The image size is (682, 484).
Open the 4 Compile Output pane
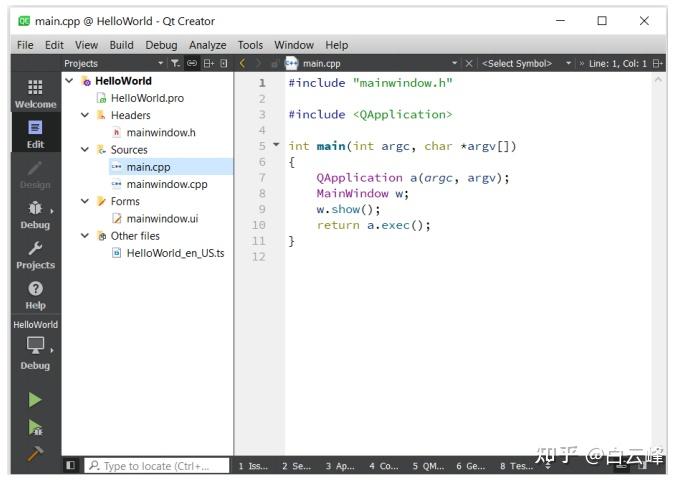pos(384,466)
